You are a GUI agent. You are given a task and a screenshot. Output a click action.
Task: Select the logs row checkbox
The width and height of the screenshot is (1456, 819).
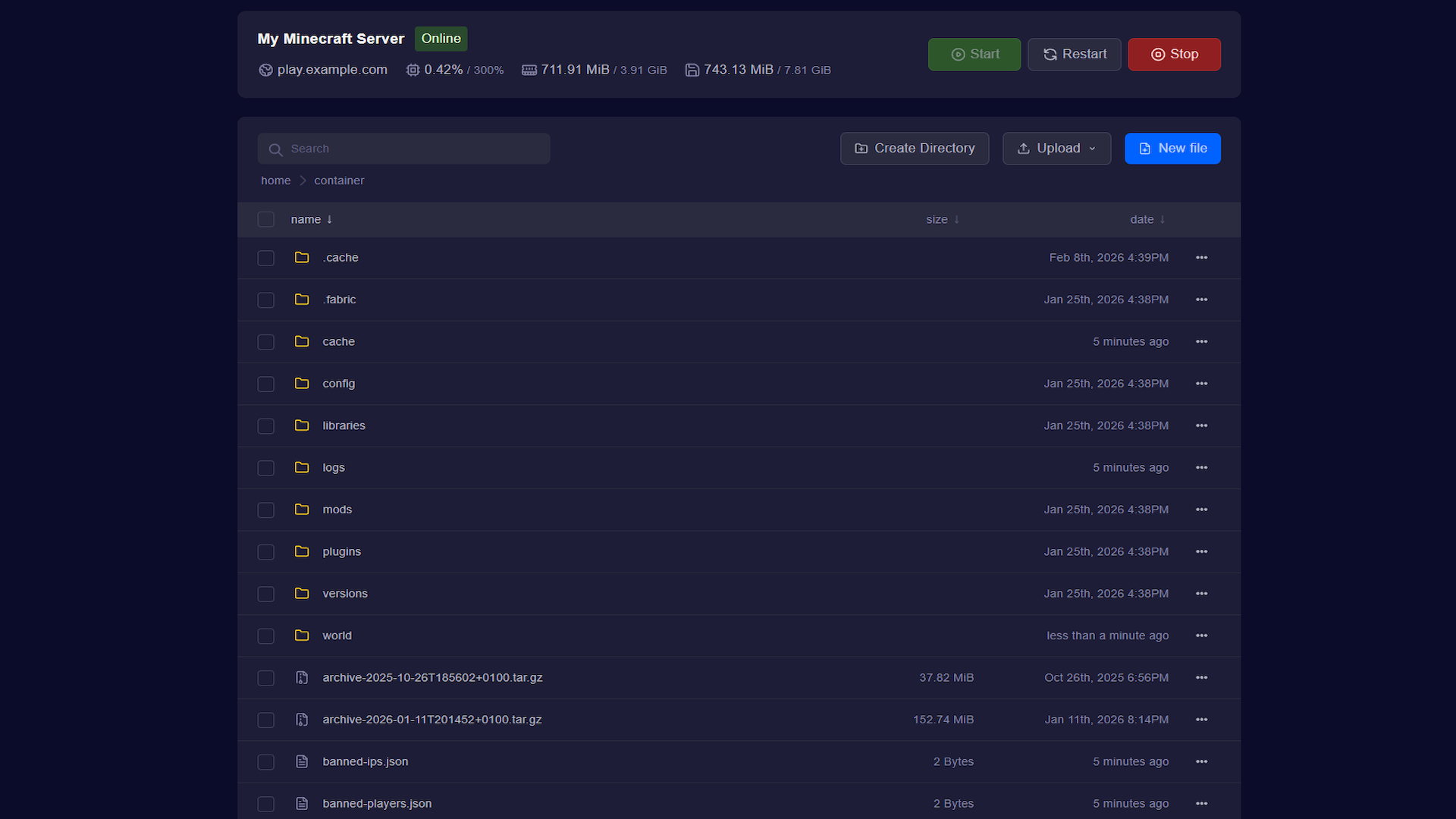[x=265, y=468]
